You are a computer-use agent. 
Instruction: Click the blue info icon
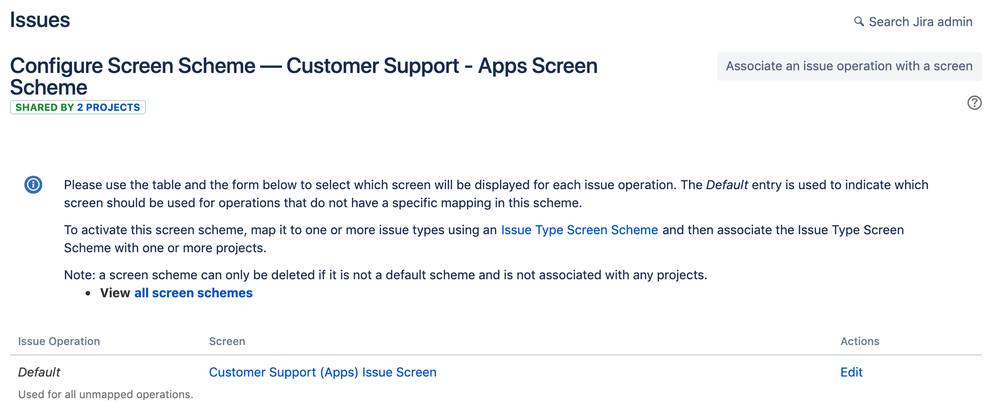coord(33,185)
